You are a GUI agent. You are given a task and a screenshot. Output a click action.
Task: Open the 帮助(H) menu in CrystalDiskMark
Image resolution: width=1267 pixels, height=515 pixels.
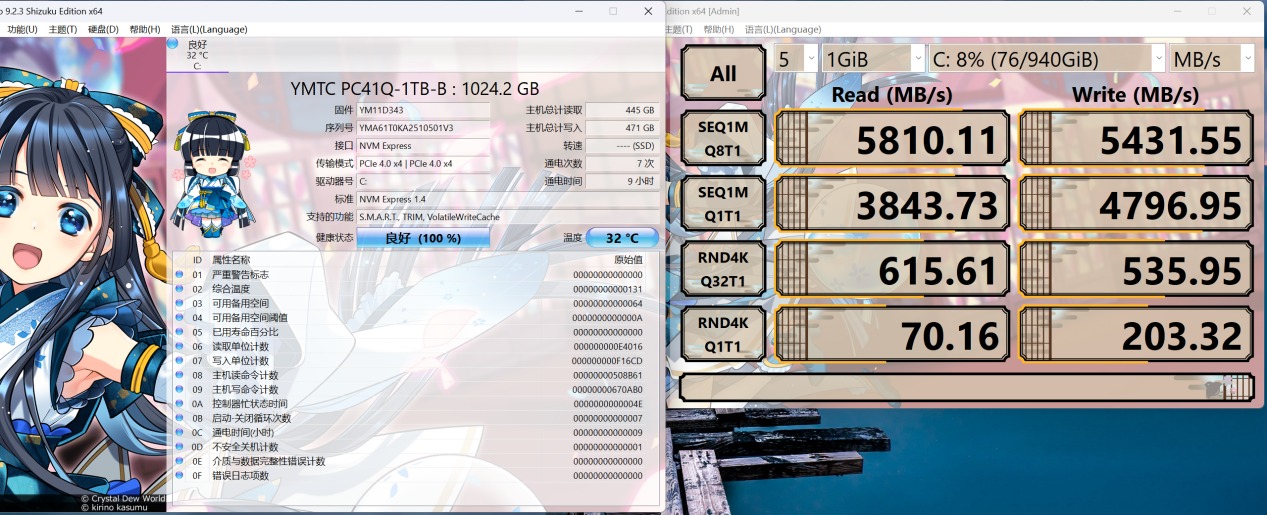718,29
